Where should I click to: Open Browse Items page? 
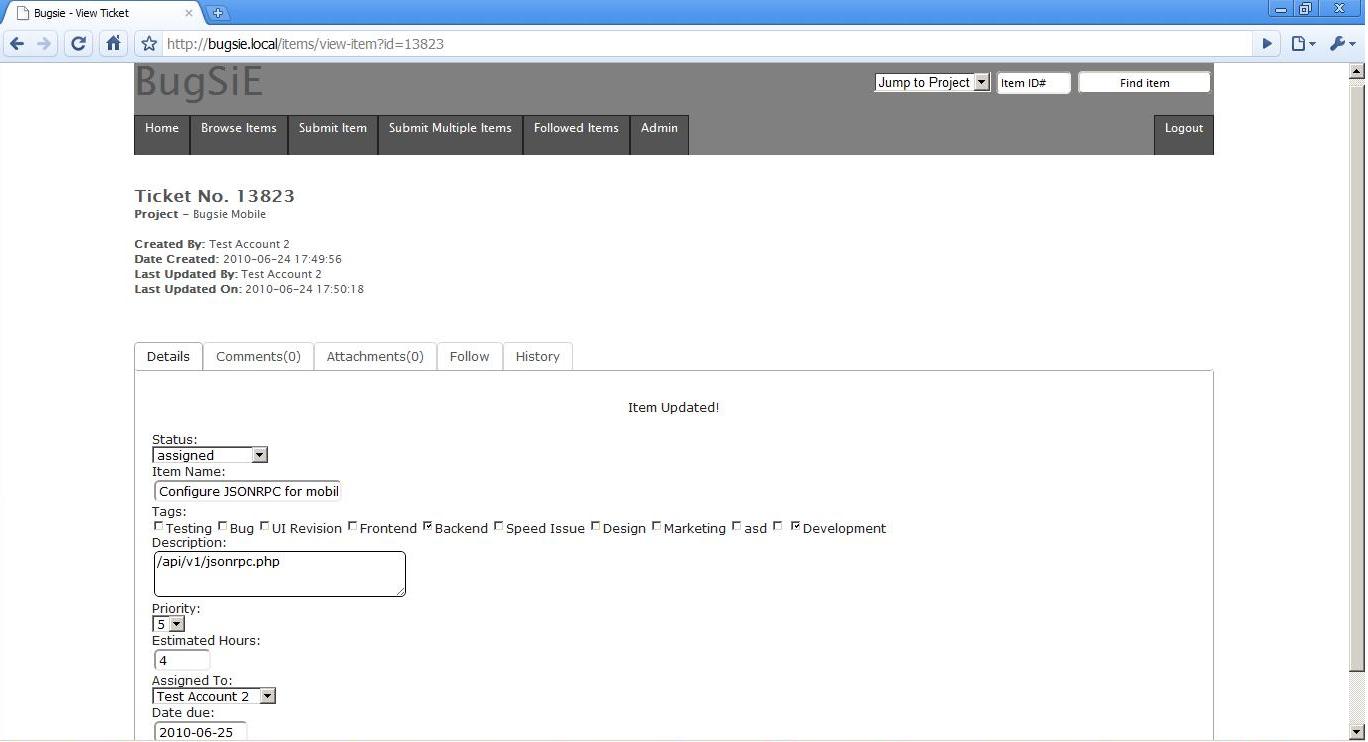tap(239, 135)
